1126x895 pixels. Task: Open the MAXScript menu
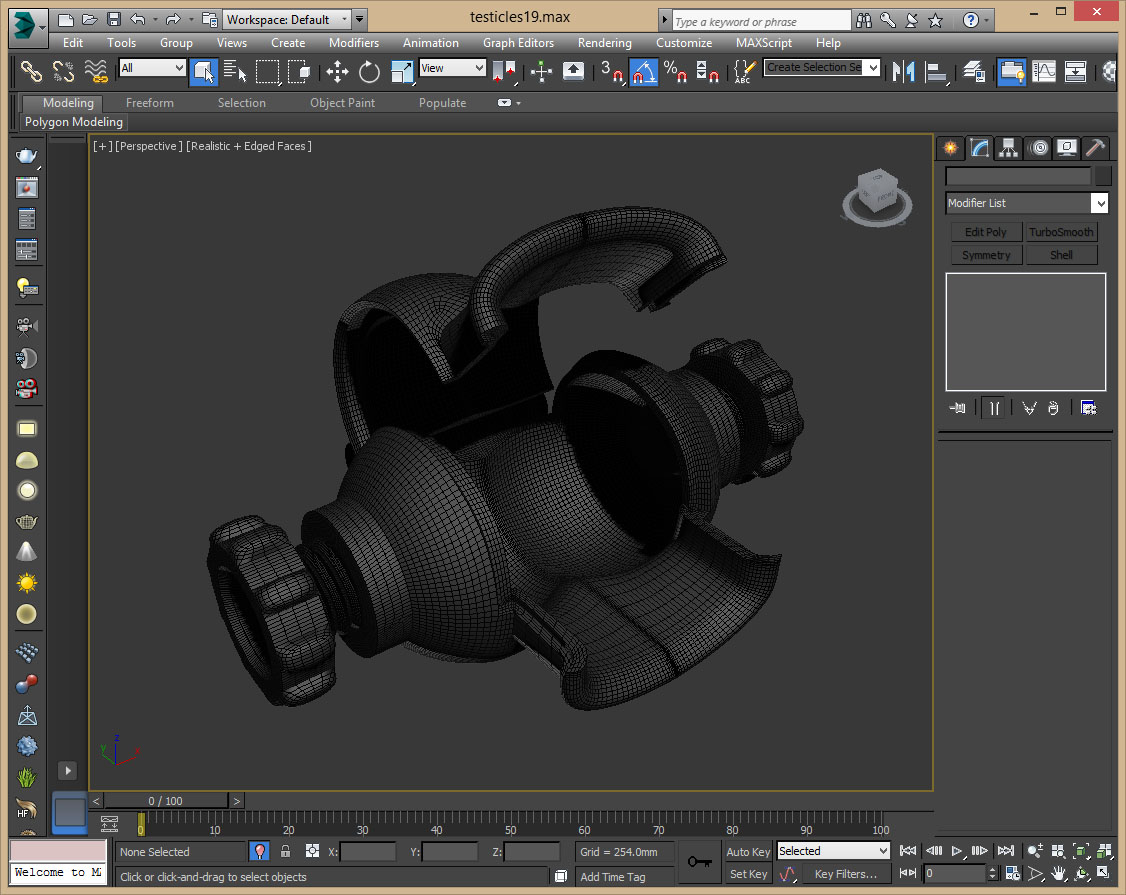click(x=763, y=43)
